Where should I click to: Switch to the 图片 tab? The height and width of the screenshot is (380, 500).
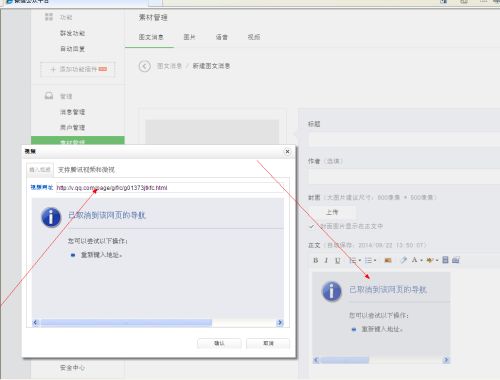(x=189, y=37)
